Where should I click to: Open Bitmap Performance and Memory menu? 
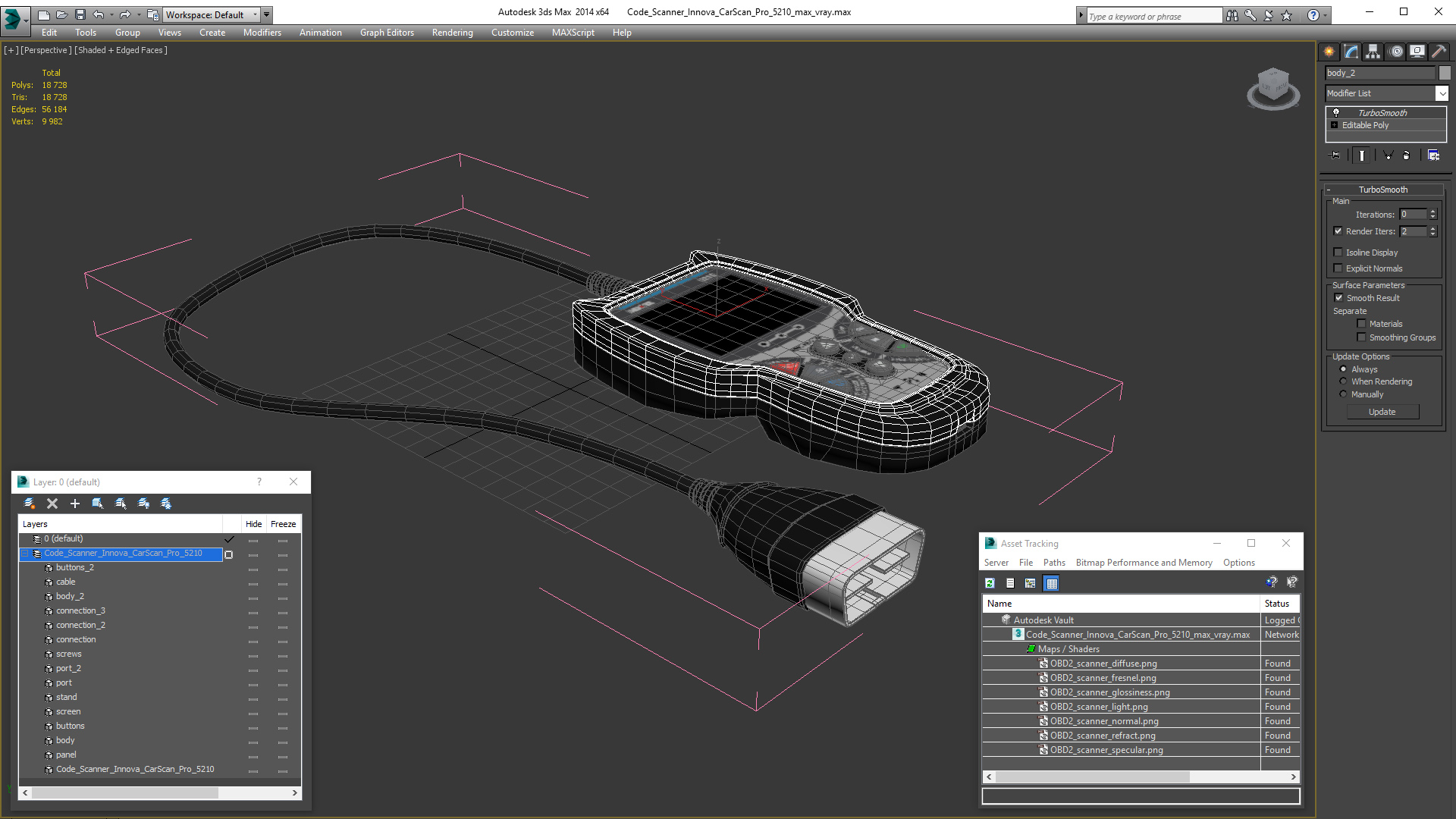click(1144, 563)
